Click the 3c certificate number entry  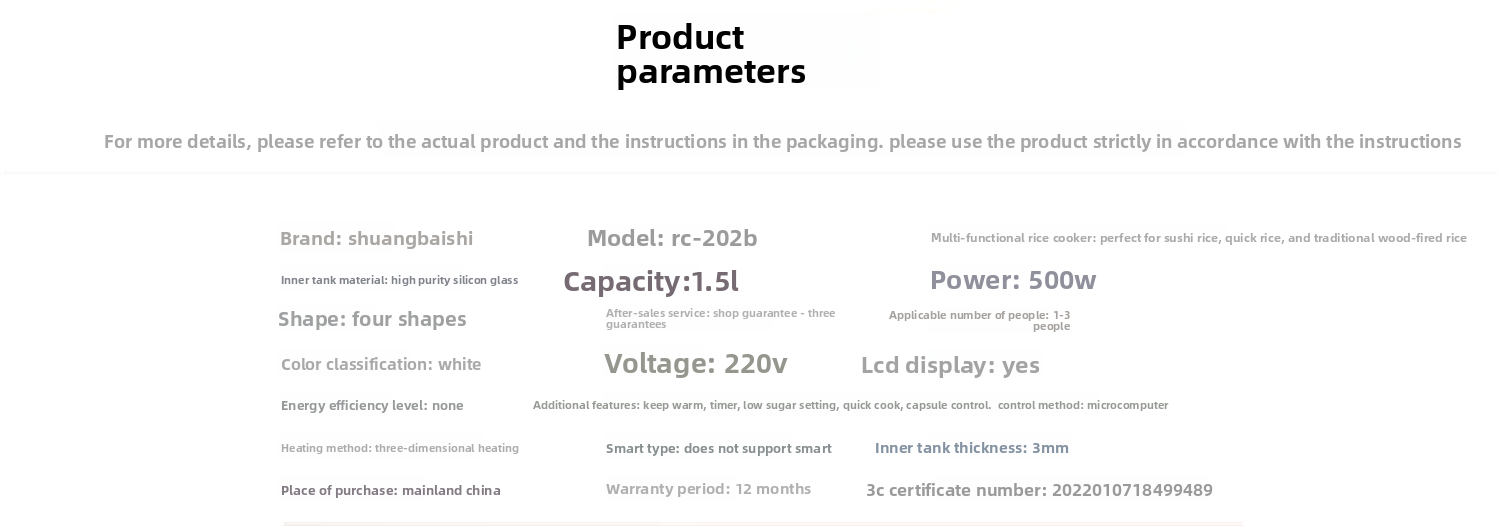1039,490
